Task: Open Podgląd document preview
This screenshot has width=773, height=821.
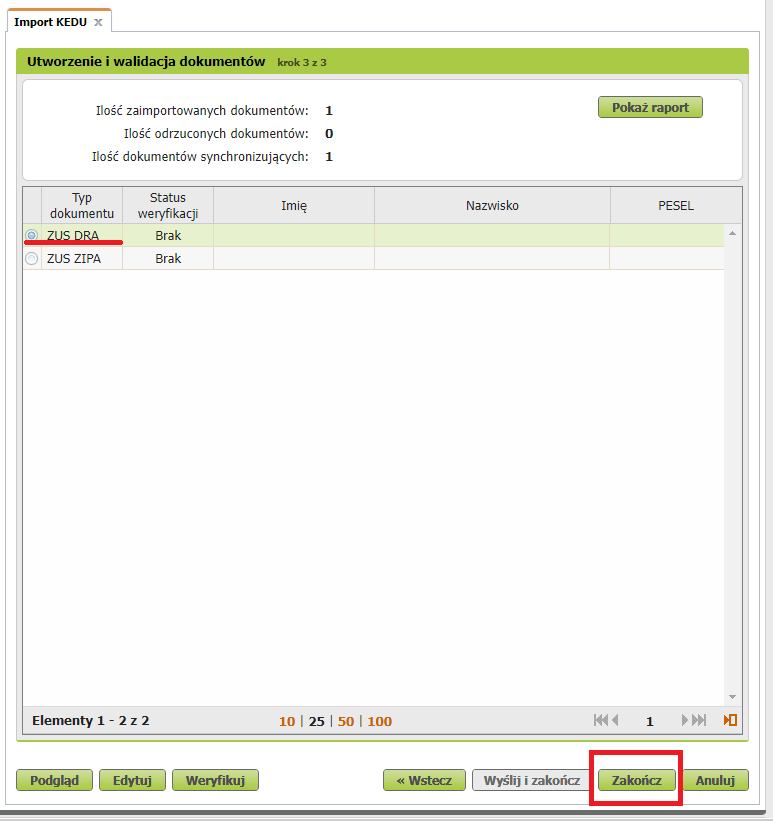Action: coord(54,780)
